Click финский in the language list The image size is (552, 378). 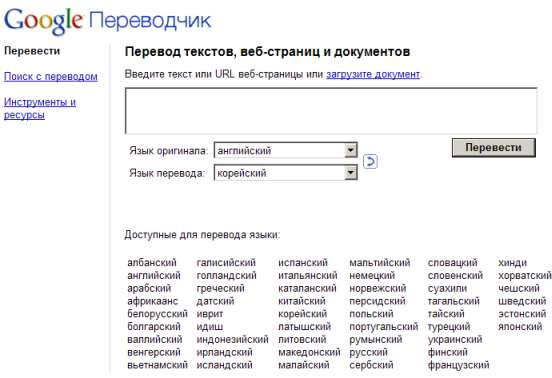click(447, 352)
